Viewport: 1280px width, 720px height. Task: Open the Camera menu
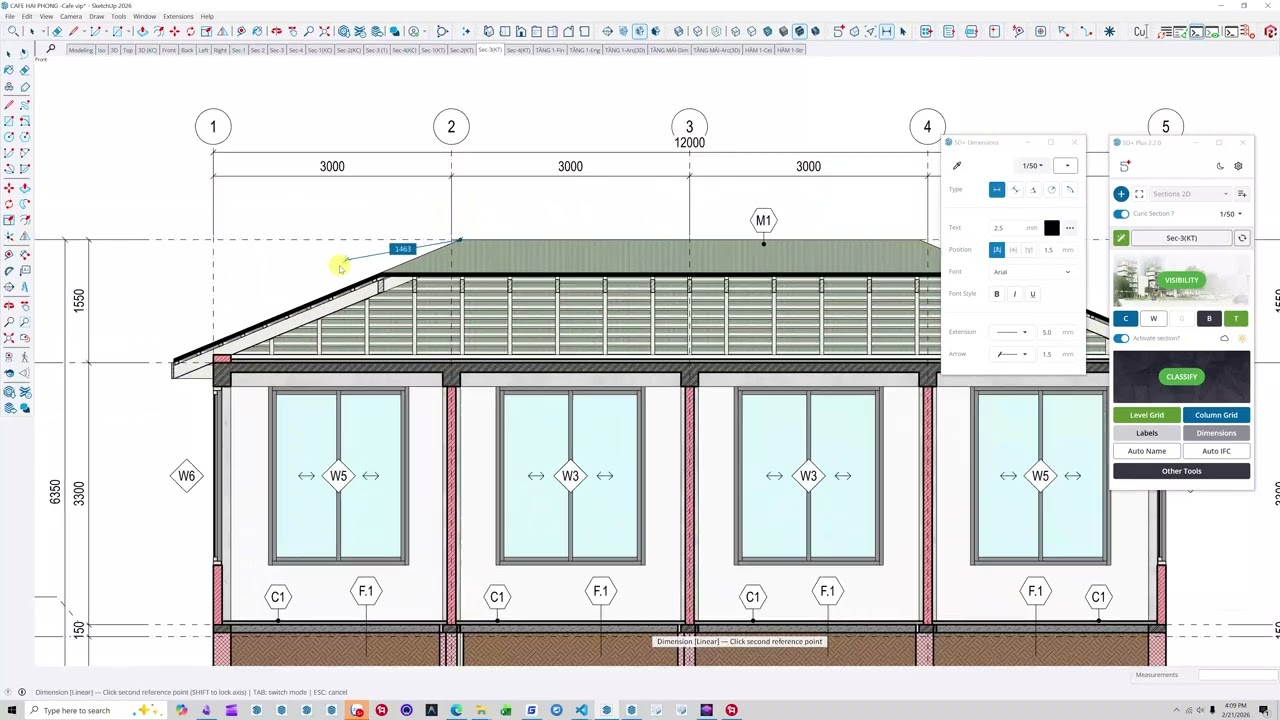coord(71,17)
